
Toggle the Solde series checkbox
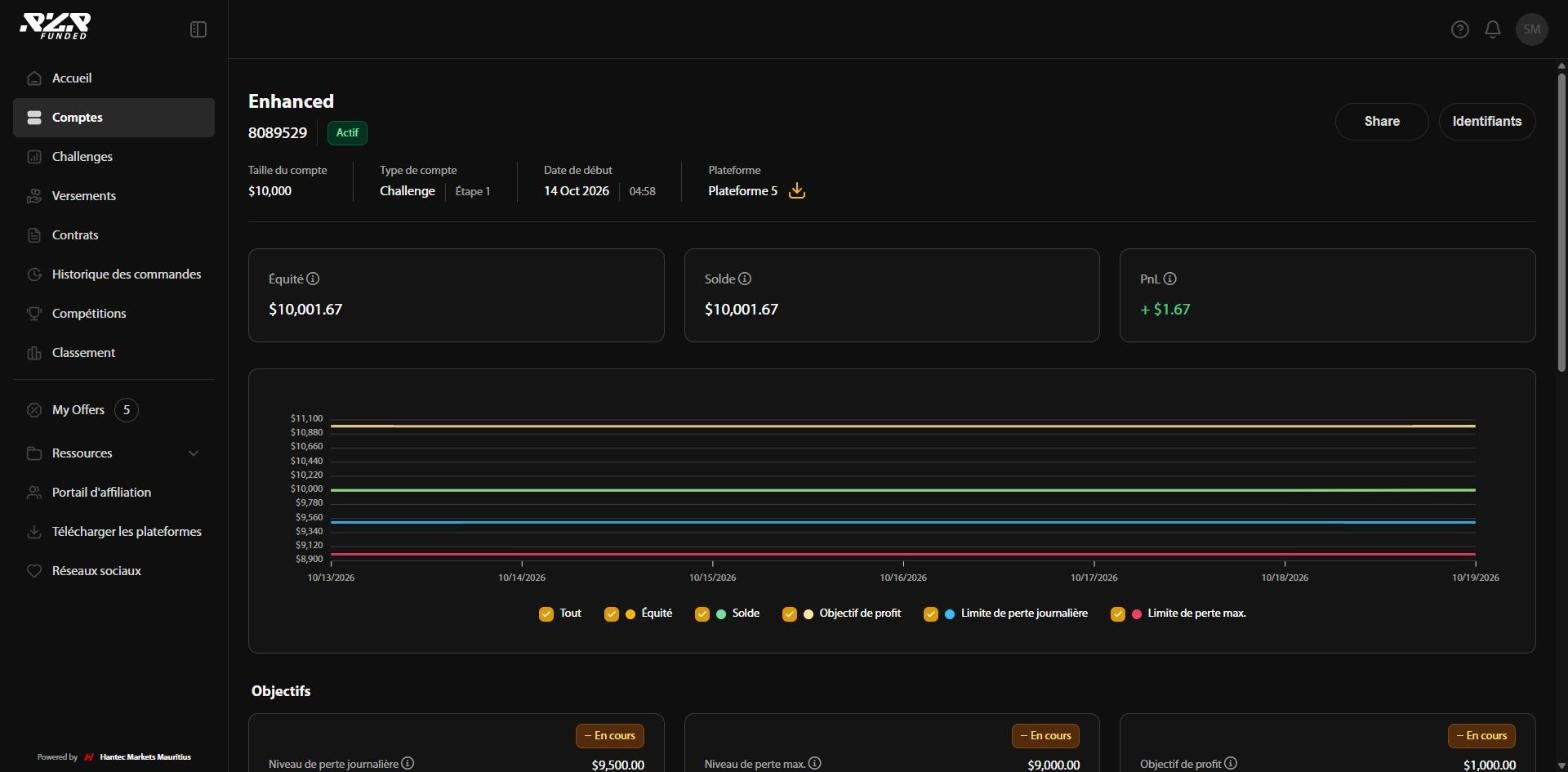[702, 614]
